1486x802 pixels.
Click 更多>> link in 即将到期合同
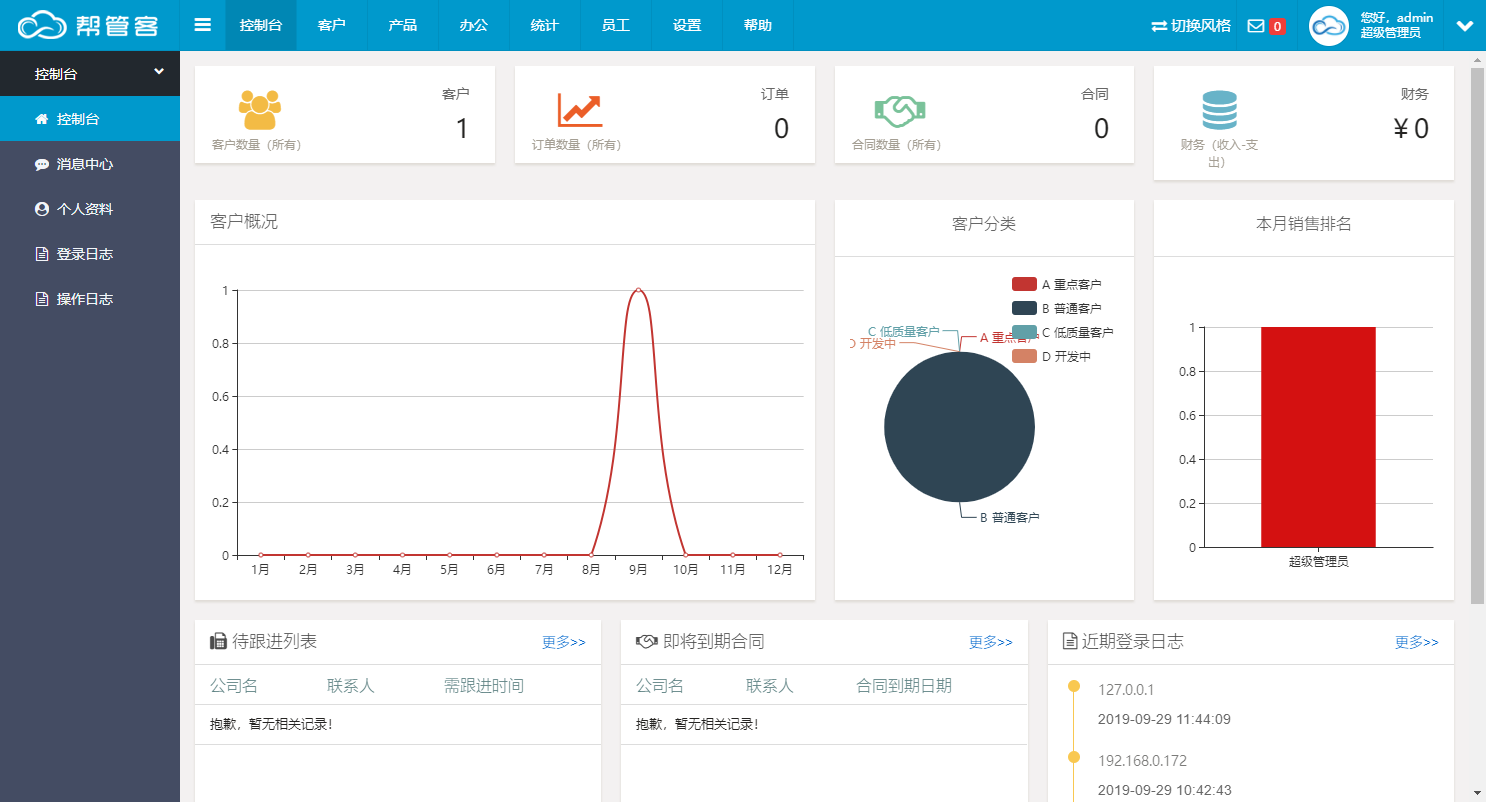[x=991, y=642]
